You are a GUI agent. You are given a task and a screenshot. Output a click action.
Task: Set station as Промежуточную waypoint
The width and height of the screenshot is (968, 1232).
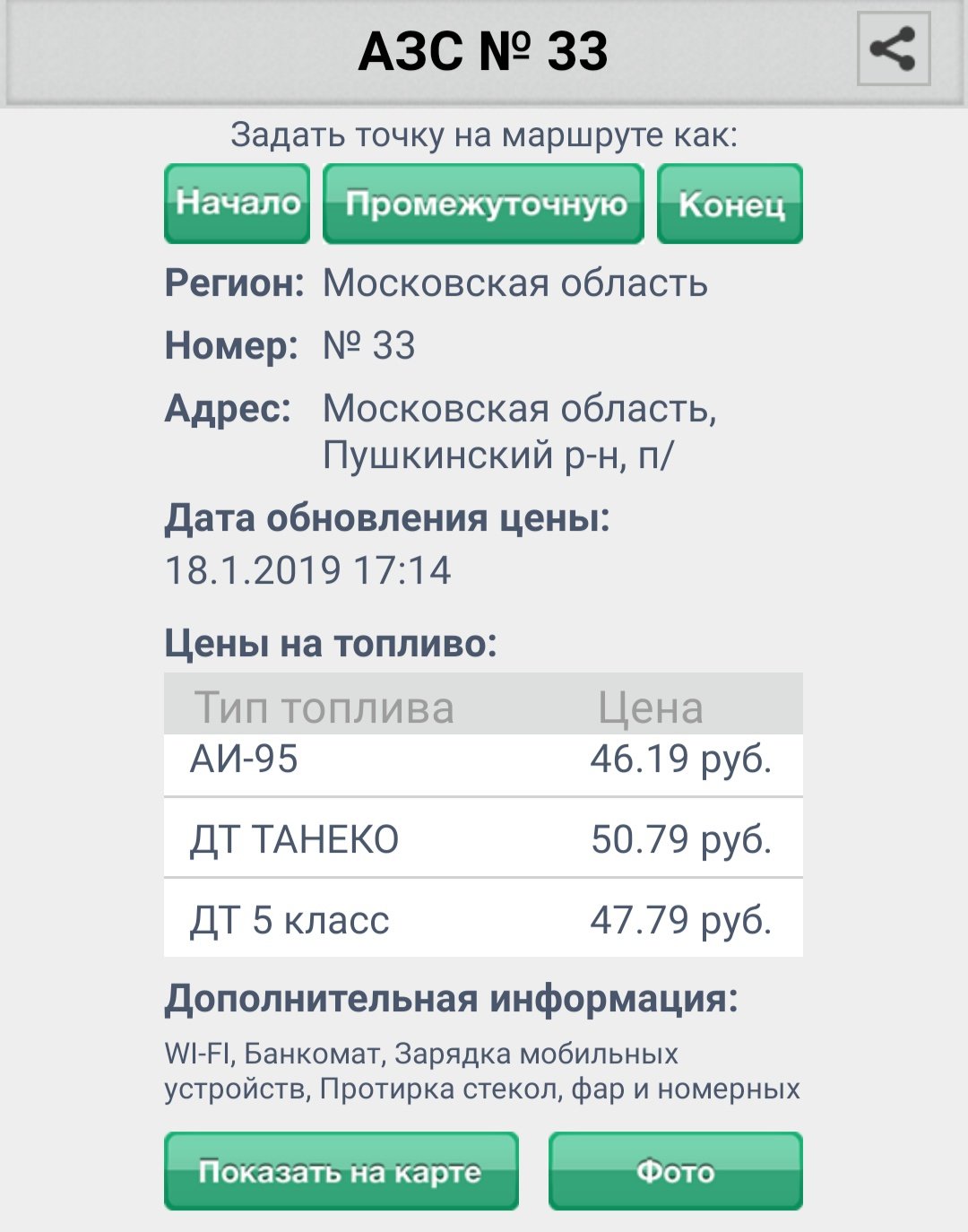click(484, 204)
